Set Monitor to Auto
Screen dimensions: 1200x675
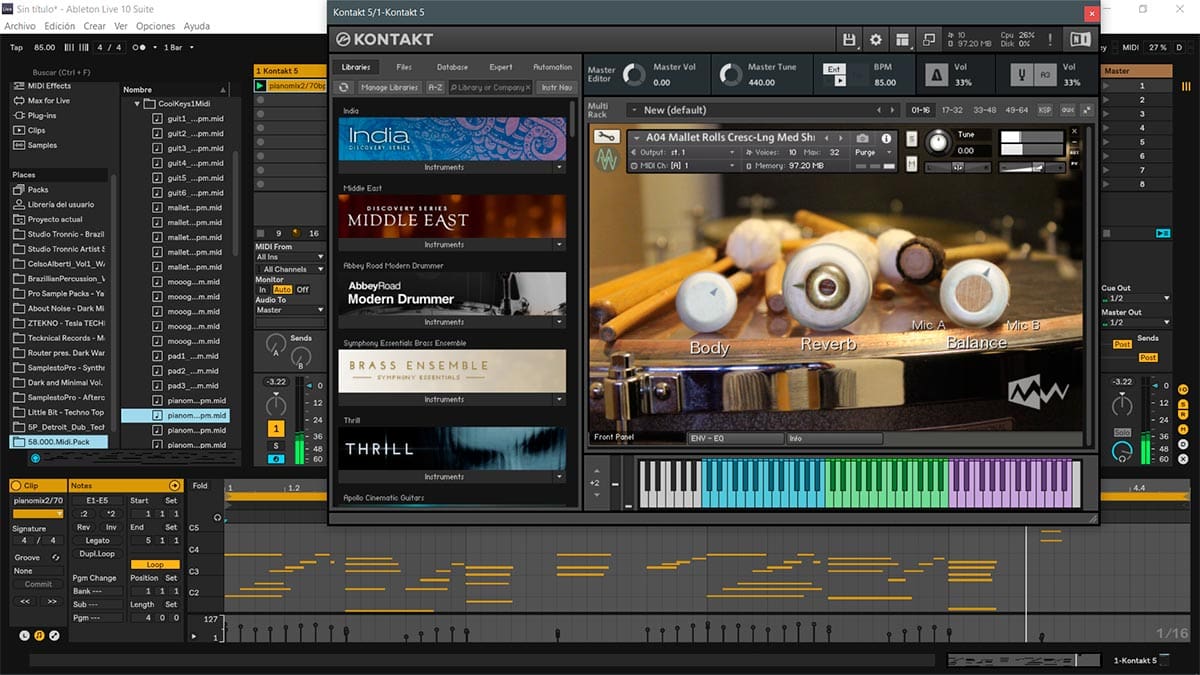click(x=282, y=290)
